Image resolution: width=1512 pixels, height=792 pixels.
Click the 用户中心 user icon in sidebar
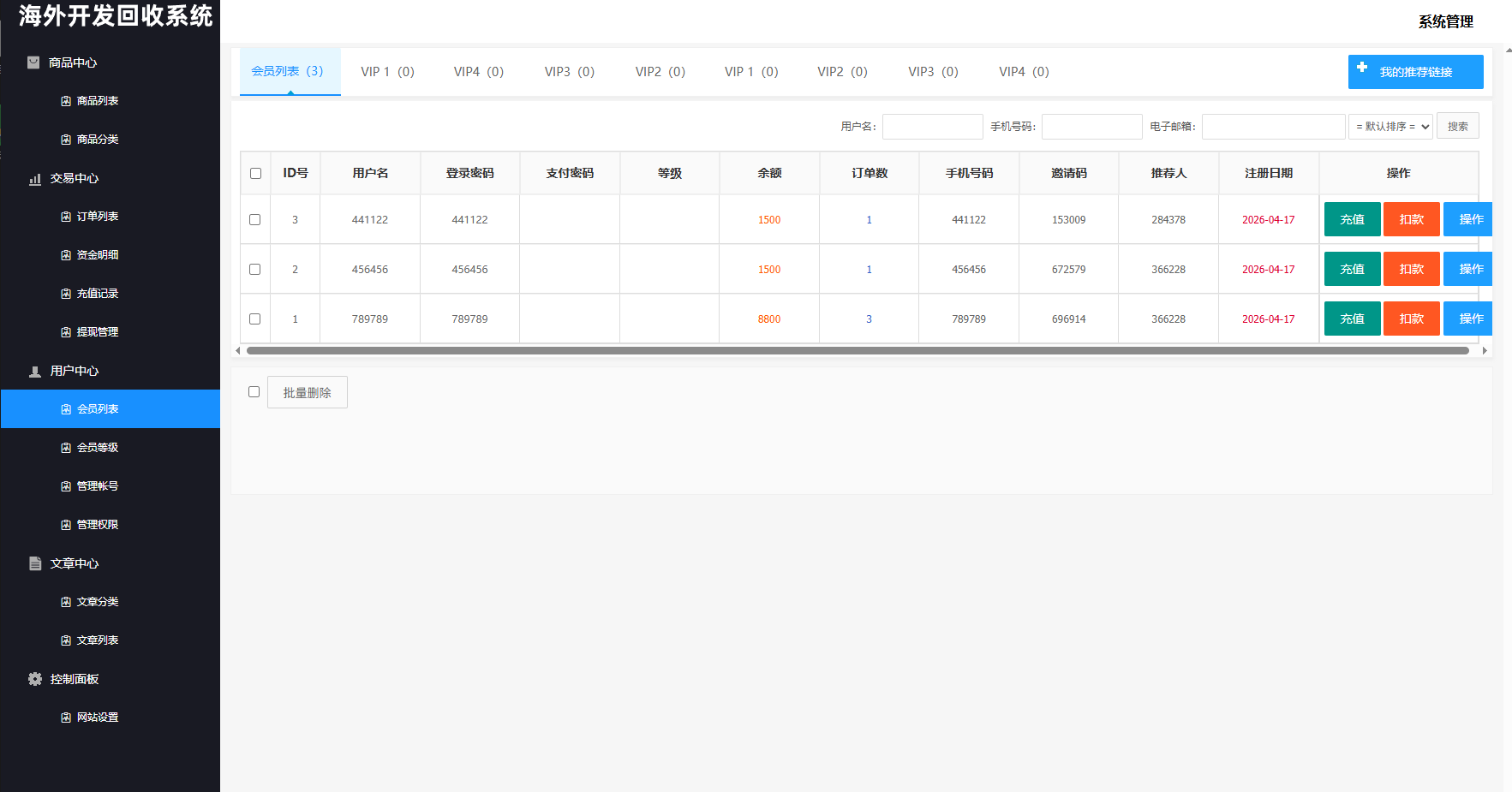coord(34,371)
